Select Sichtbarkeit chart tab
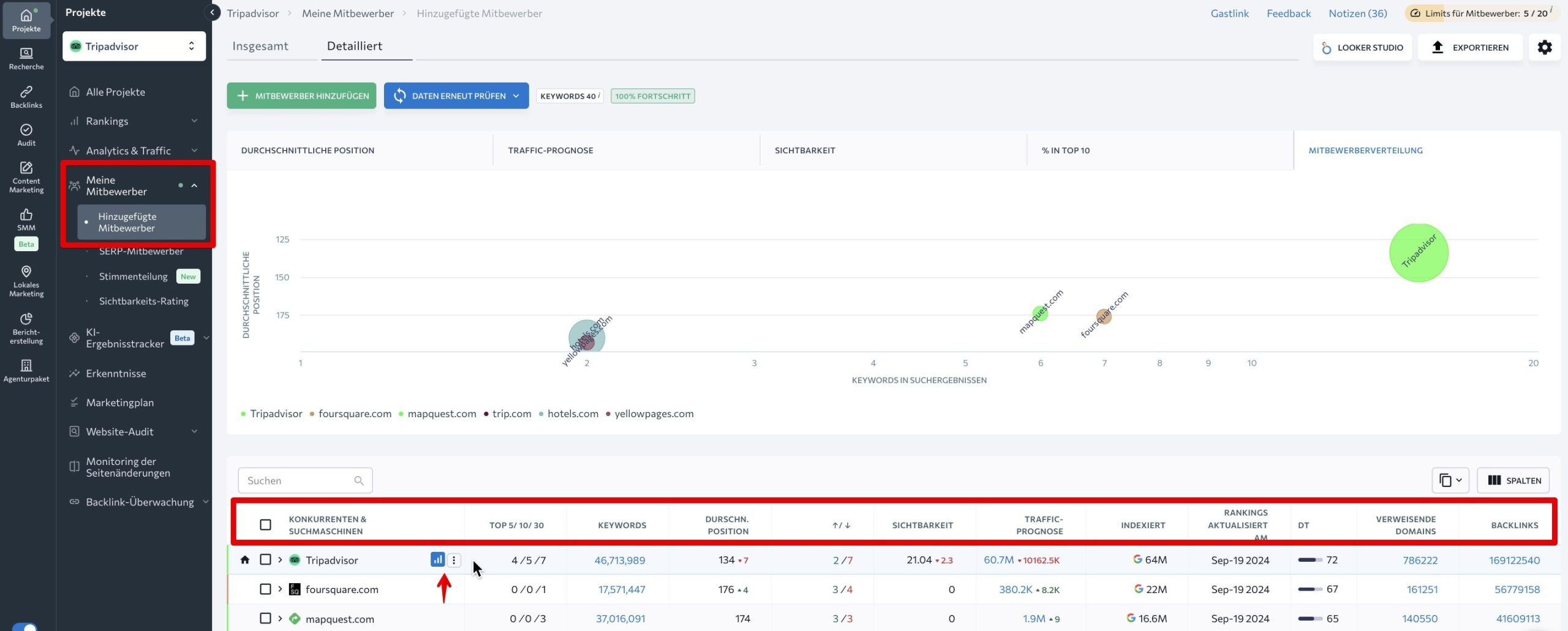The height and width of the screenshot is (631, 1568). coord(893,150)
